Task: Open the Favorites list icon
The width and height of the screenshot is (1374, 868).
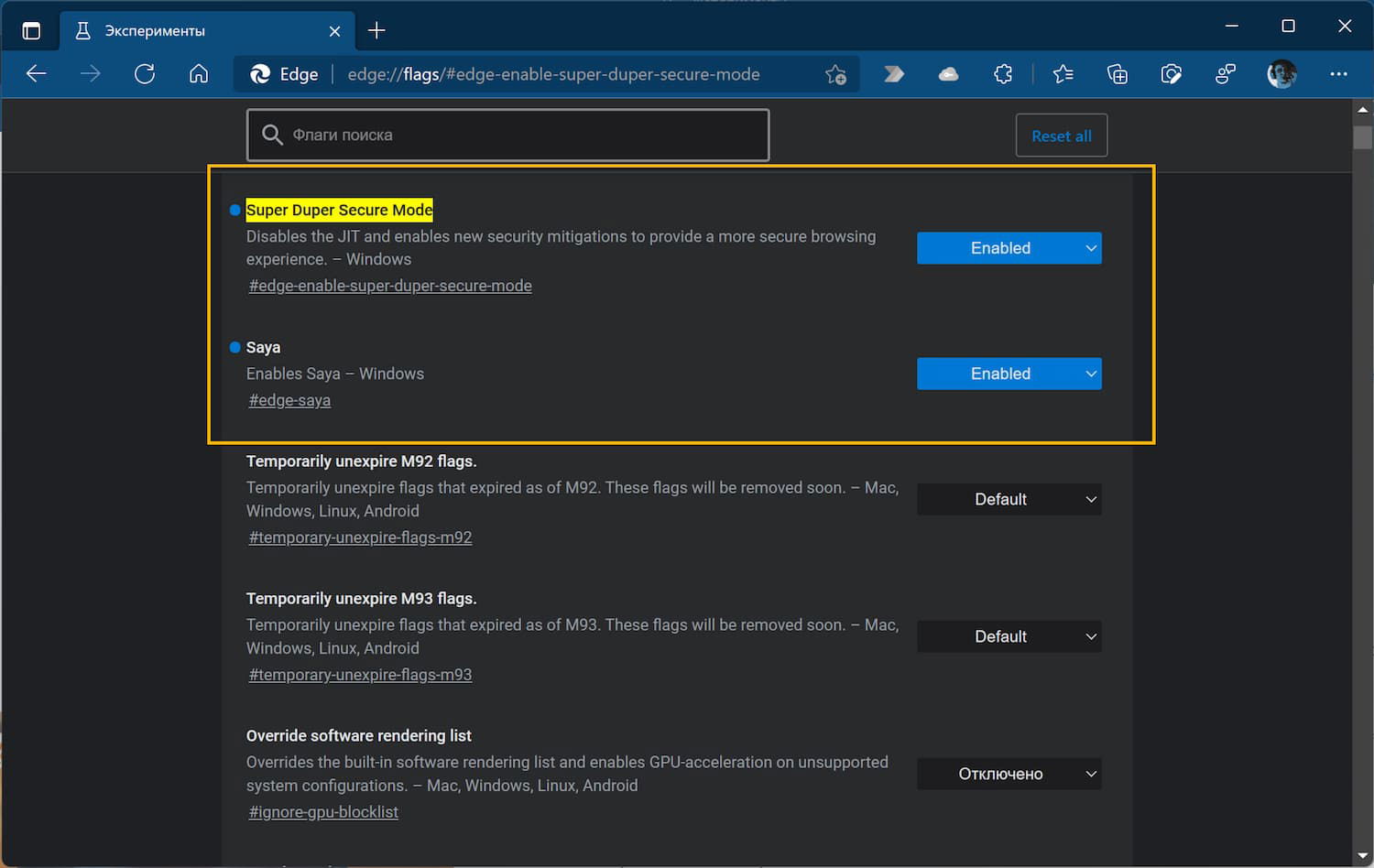Action: pyautogui.click(x=1063, y=74)
